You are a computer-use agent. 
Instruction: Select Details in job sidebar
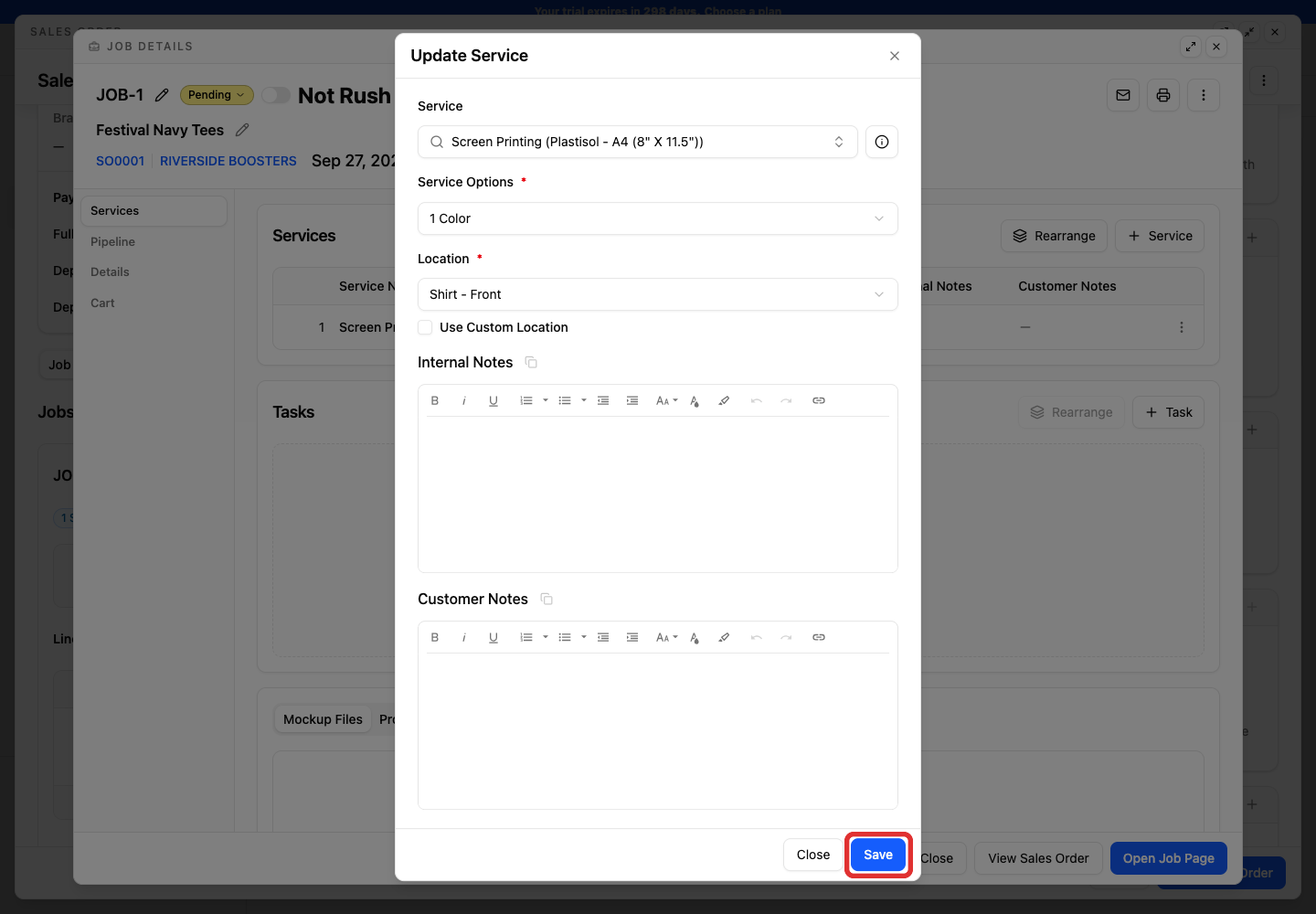coord(110,272)
